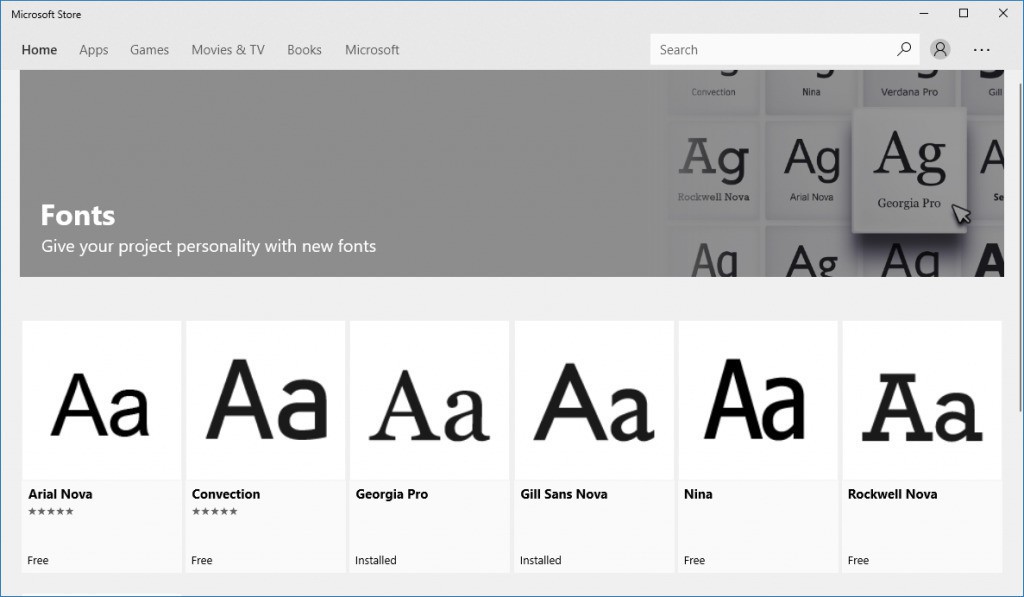
Task: Click the Arial Nova Ag tile in banner
Action: coord(811,167)
